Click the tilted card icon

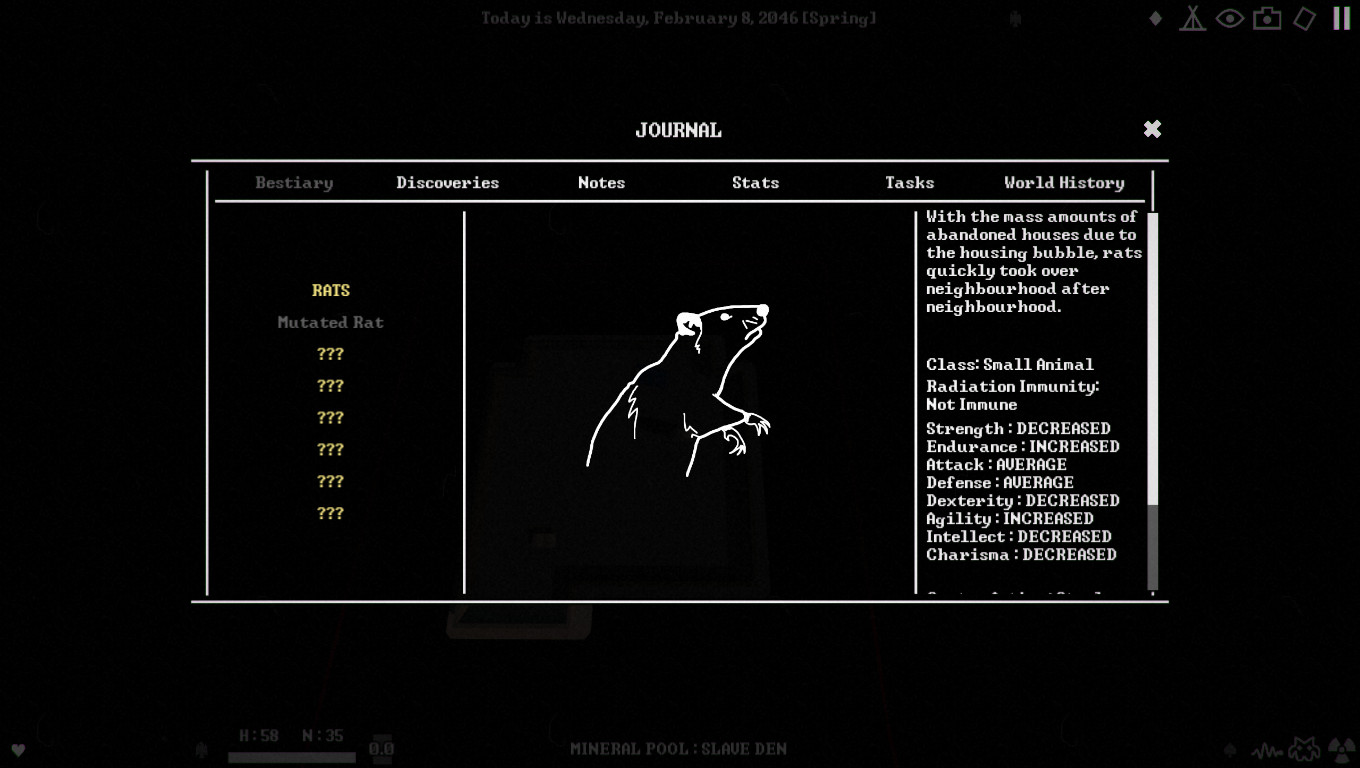pos(1304,19)
